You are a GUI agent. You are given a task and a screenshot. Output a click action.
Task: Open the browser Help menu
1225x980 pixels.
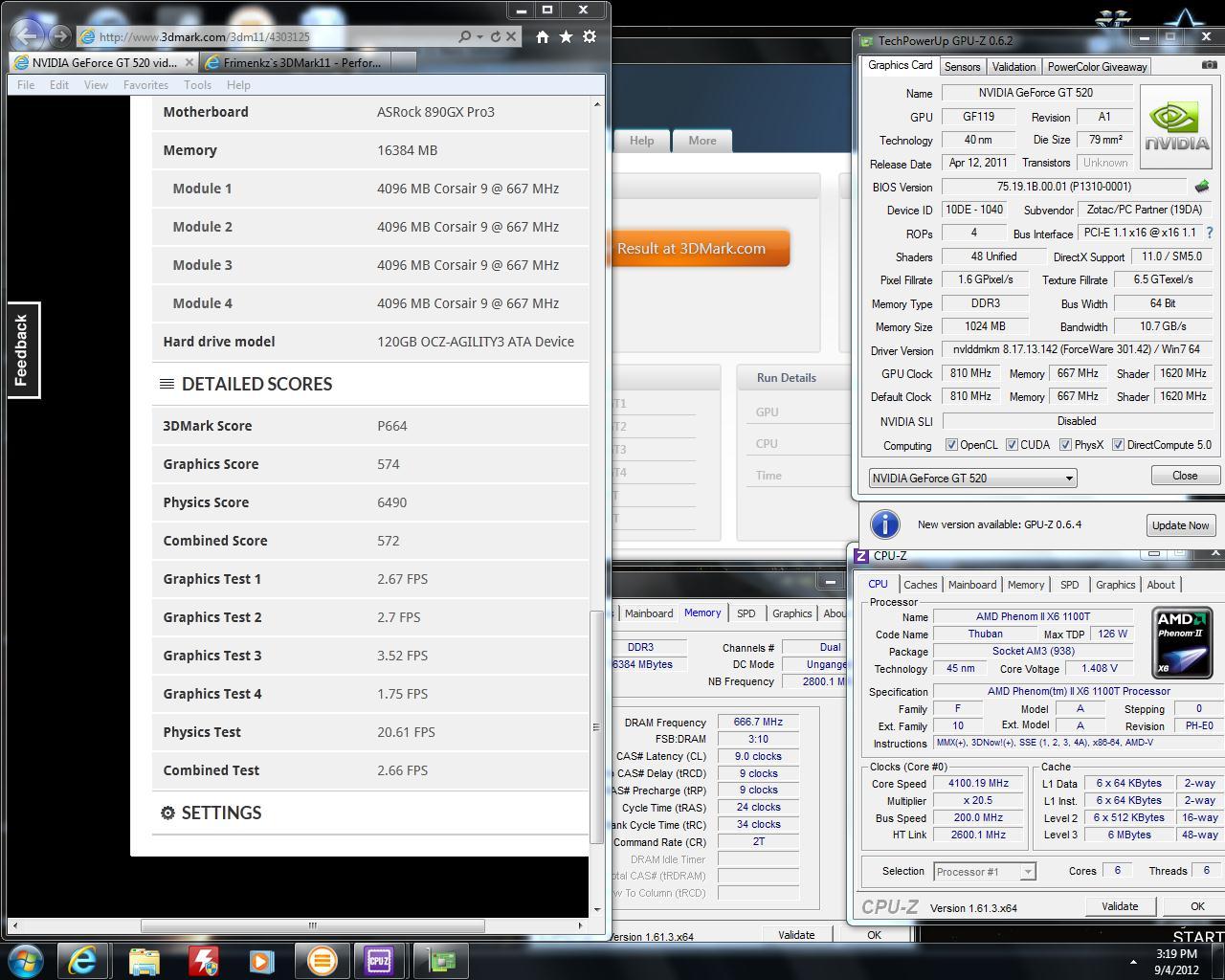pos(238,85)
